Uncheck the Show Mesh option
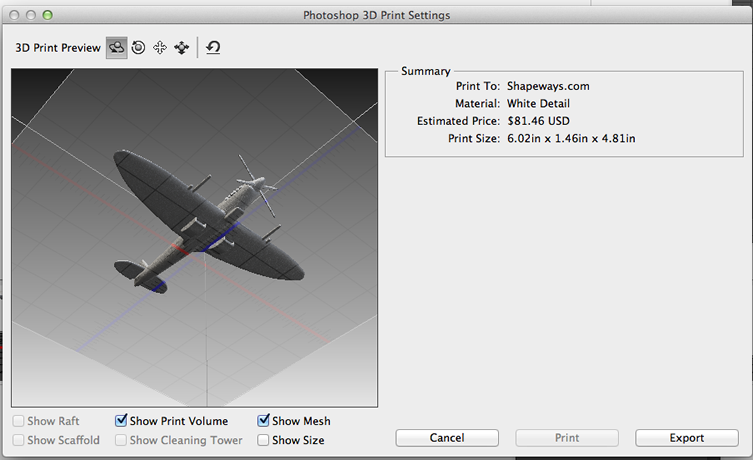 pyautogui.click(x=263, y=421)
